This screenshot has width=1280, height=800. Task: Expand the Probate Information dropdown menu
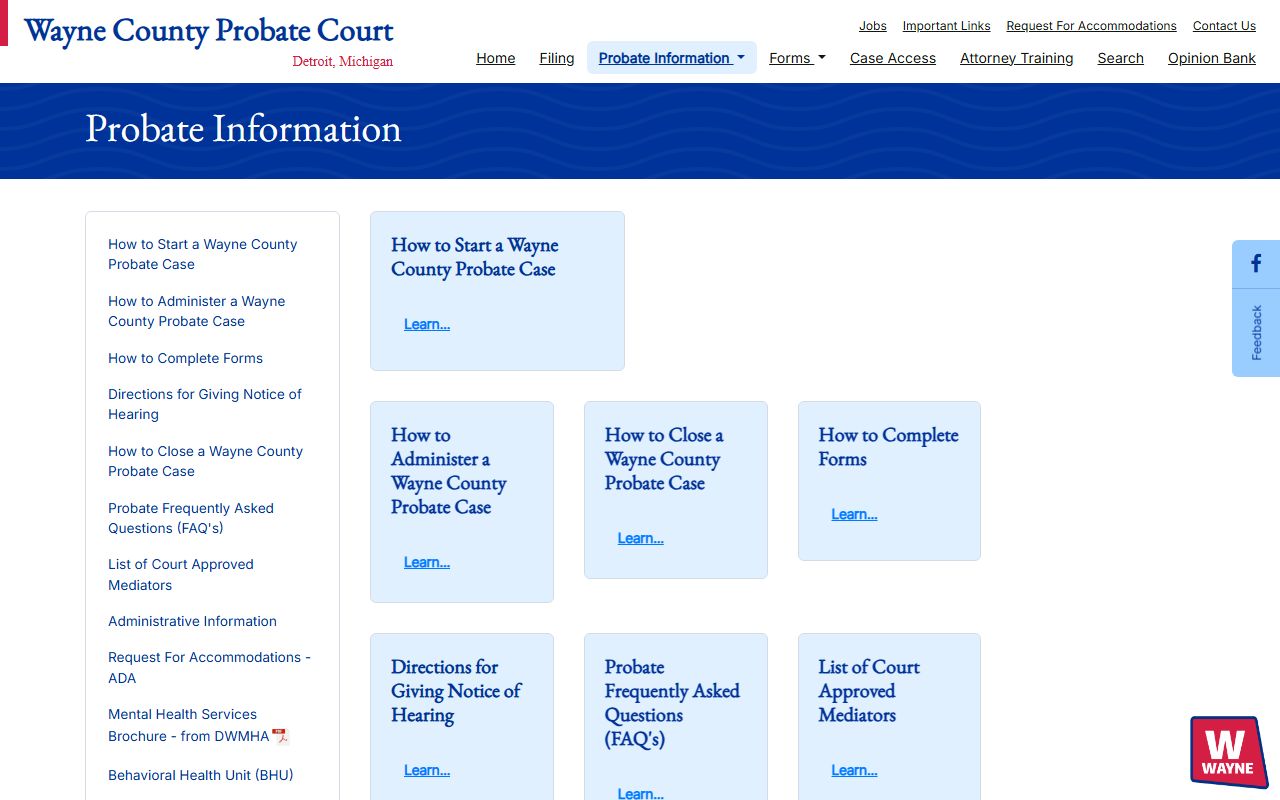(672, 58)
